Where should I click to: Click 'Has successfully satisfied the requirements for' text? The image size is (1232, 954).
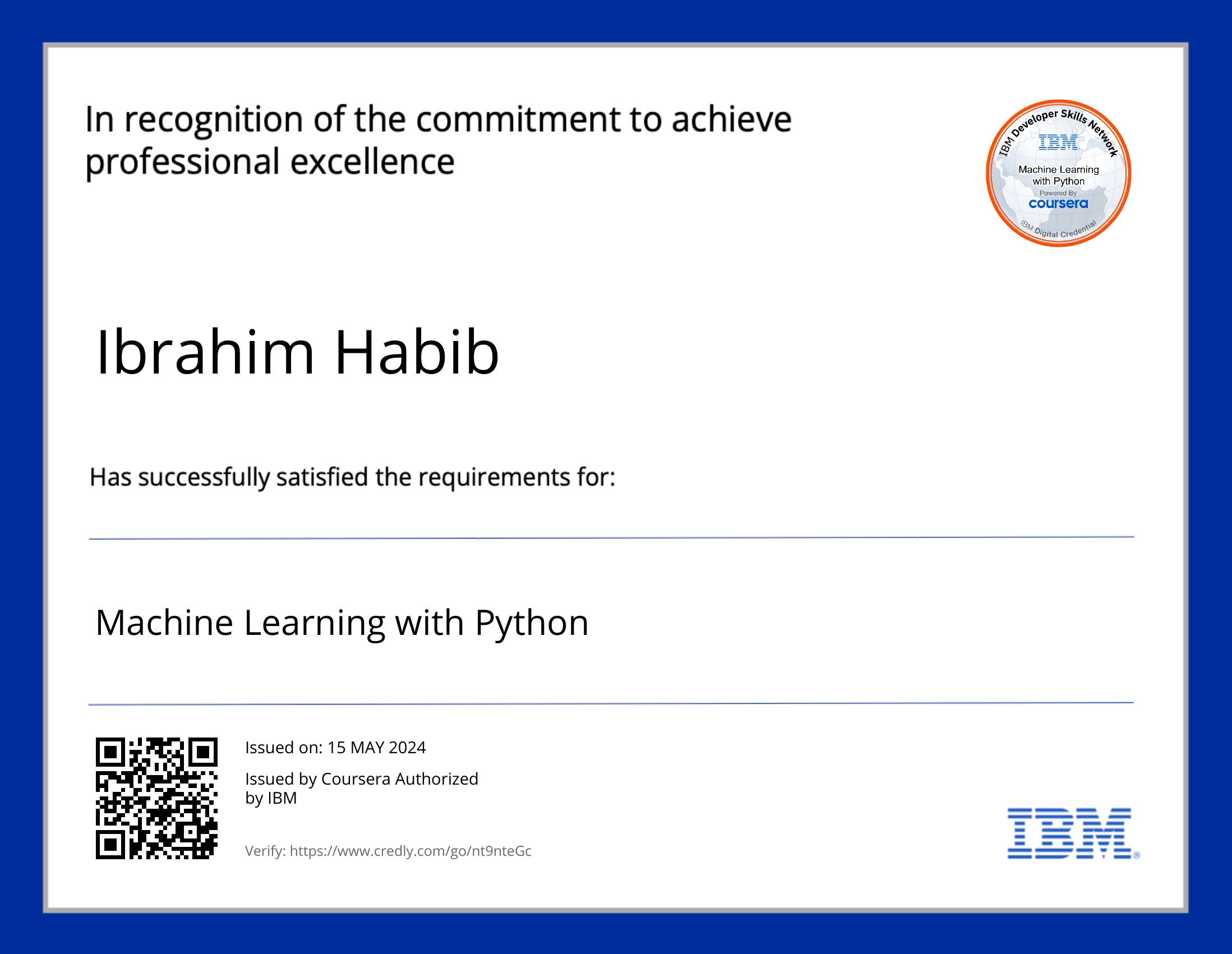(x=352, y=477)
